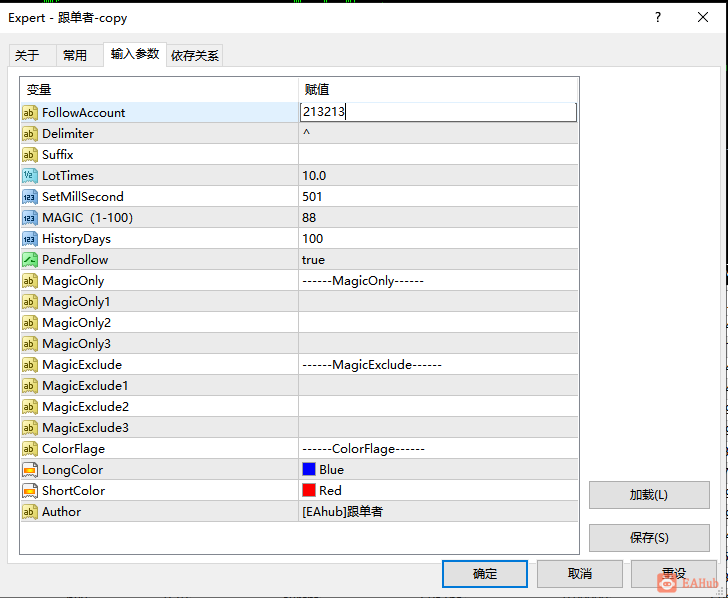The height and width of the screenshot is (598, 728).
Task: Click the color-type icon beside ShortColor
Action: [x=30, y=491]
